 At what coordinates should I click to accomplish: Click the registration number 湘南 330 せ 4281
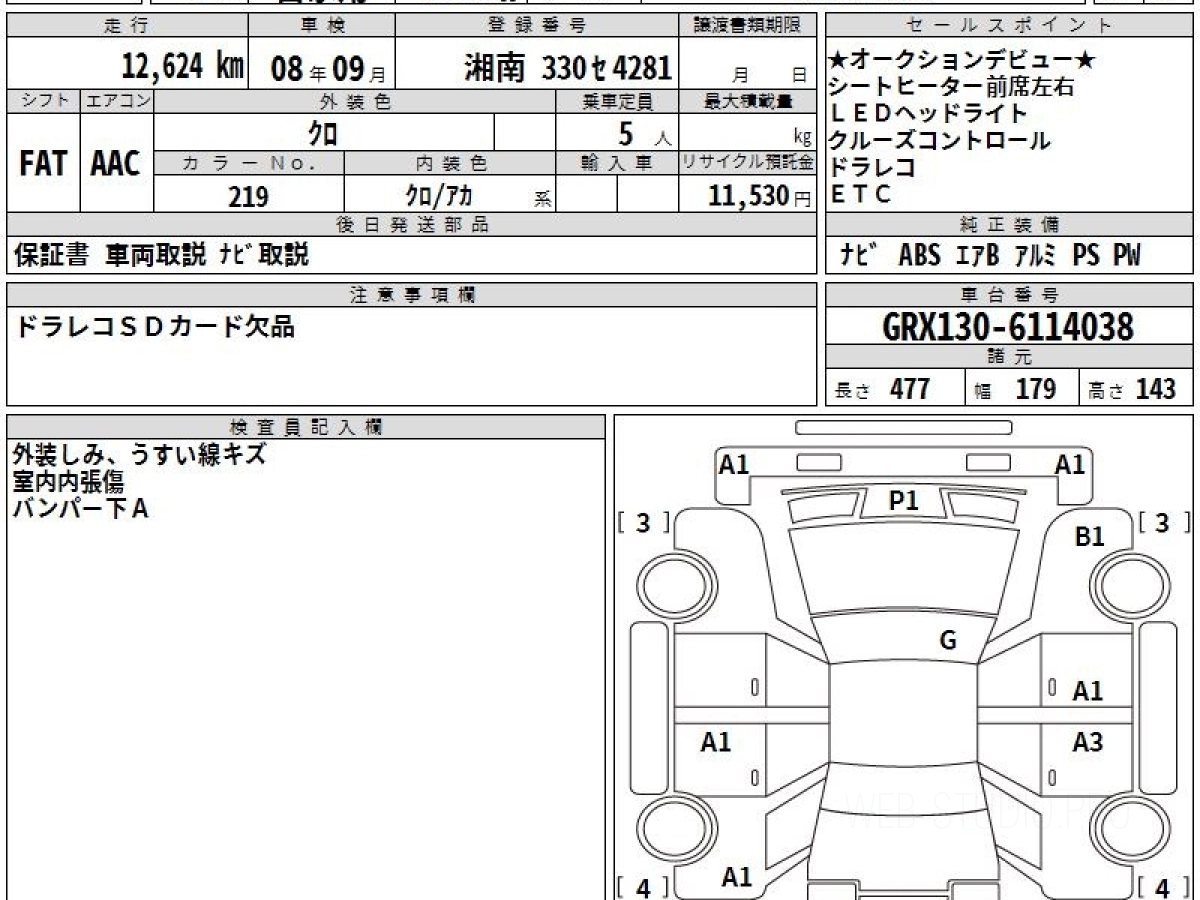(x=567, y=67)
